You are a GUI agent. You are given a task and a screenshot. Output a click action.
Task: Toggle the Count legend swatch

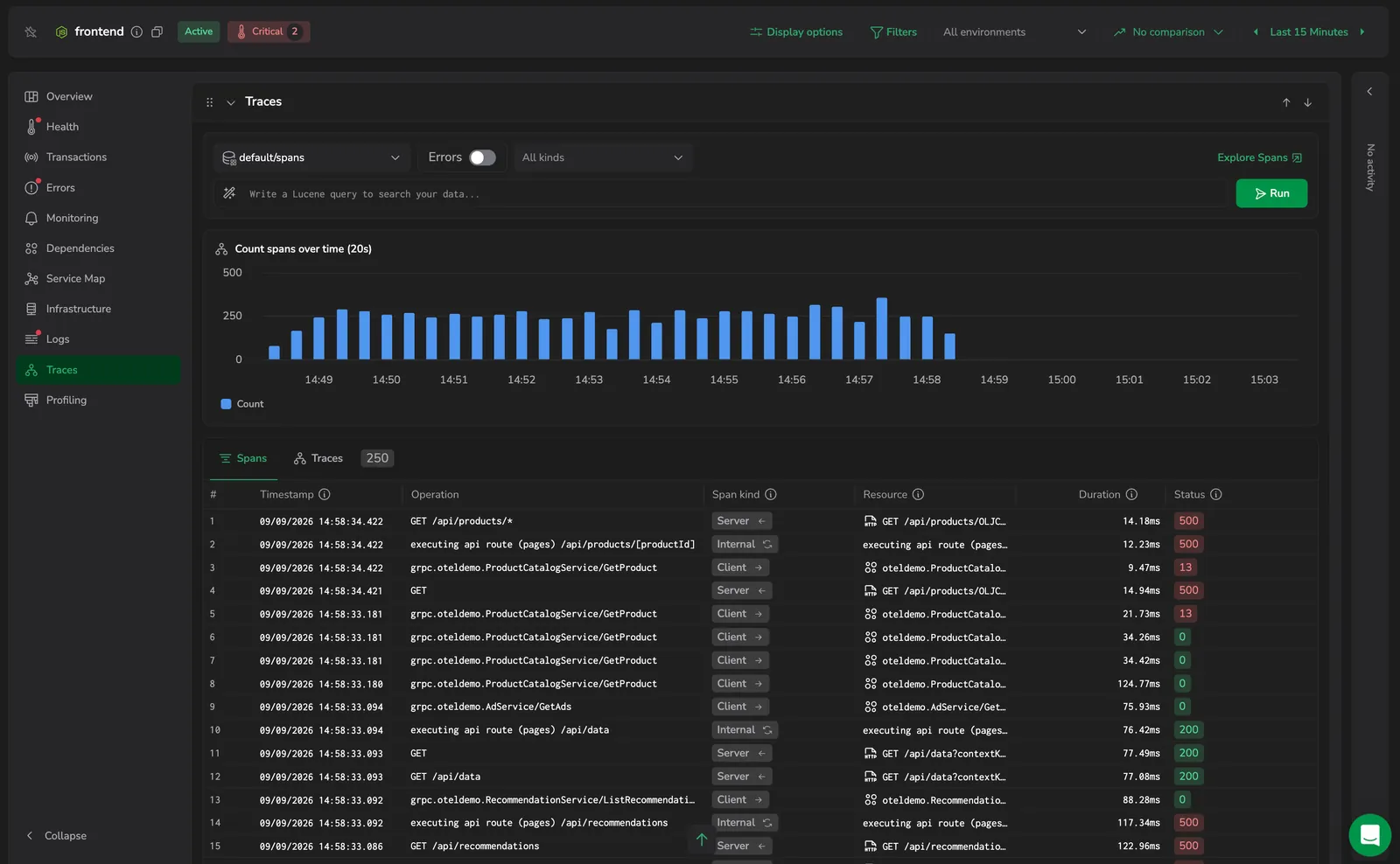(226, 404)
